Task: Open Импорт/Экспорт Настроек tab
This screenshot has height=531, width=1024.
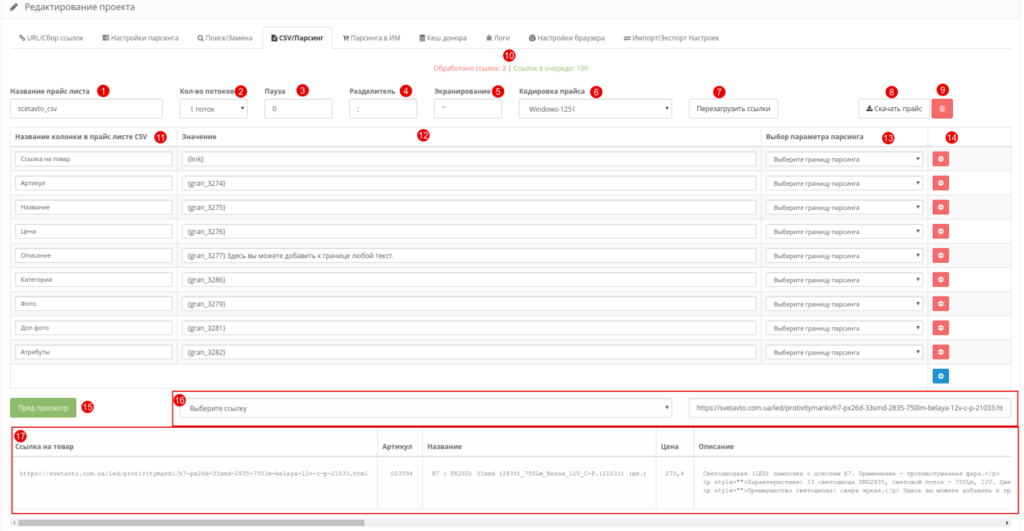Action: 671,38
